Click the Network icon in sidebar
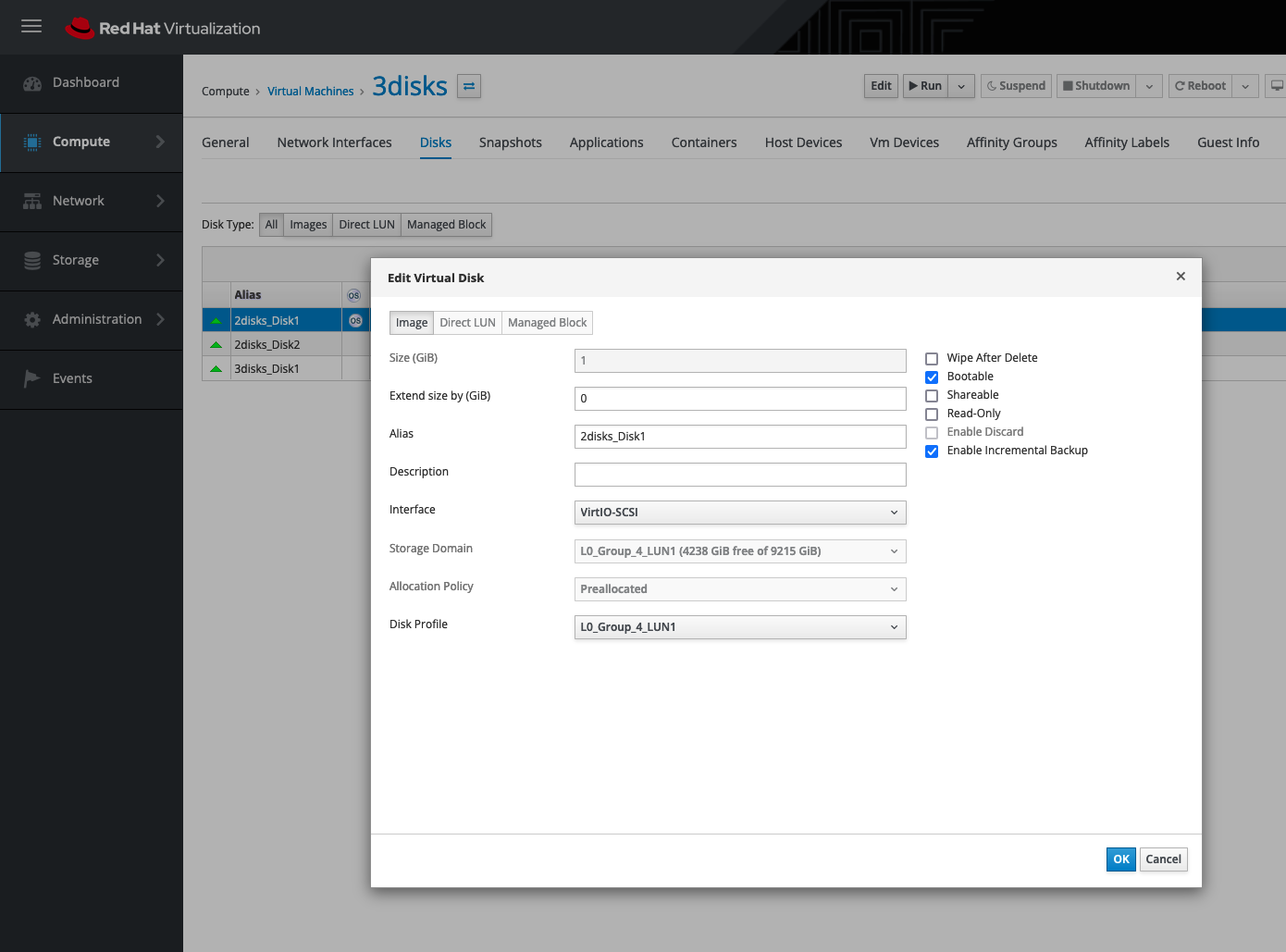1286x952 pixels. (32, 201)
